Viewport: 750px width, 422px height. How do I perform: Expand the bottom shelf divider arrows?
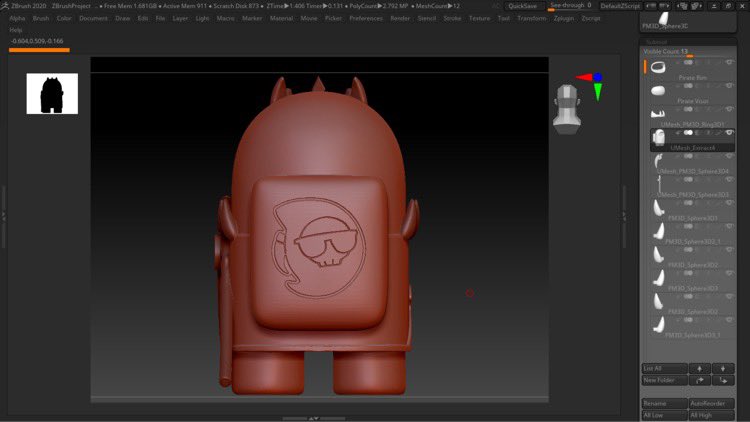coord(313,419)
